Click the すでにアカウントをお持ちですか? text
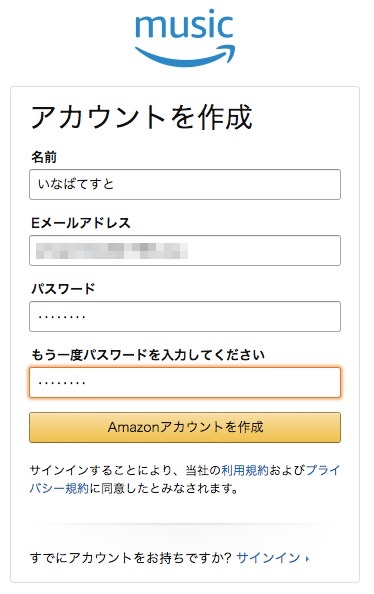 click(131, 558)
